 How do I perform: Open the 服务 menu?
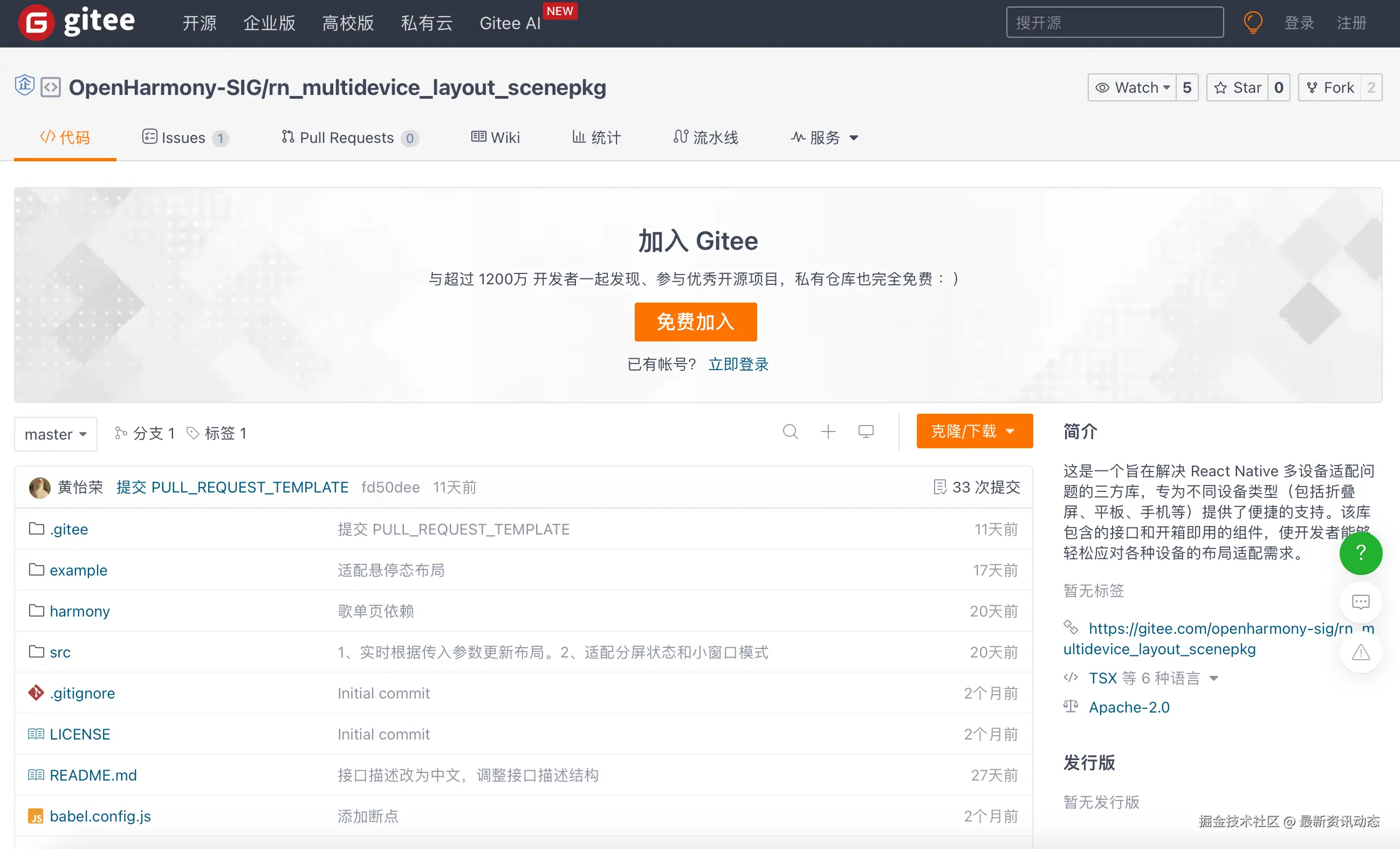pos(823,138)
